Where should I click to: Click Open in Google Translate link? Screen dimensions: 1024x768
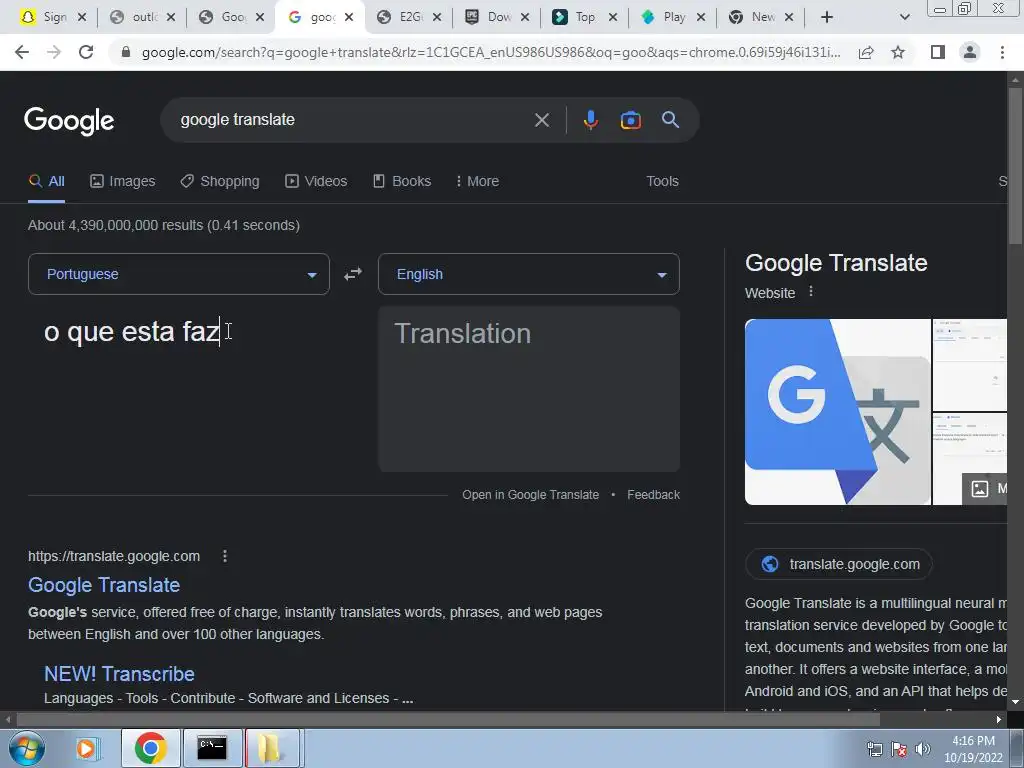pos(530,495)
